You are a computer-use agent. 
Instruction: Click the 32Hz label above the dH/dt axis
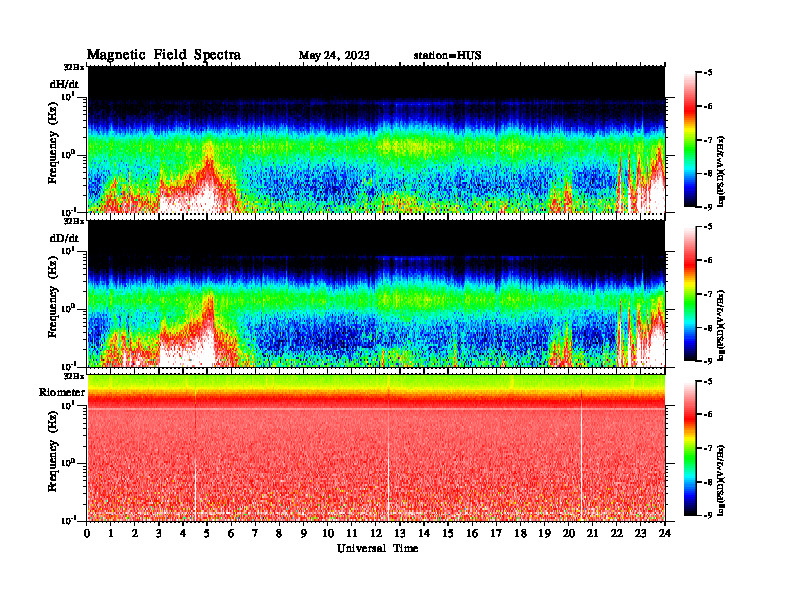74,67
